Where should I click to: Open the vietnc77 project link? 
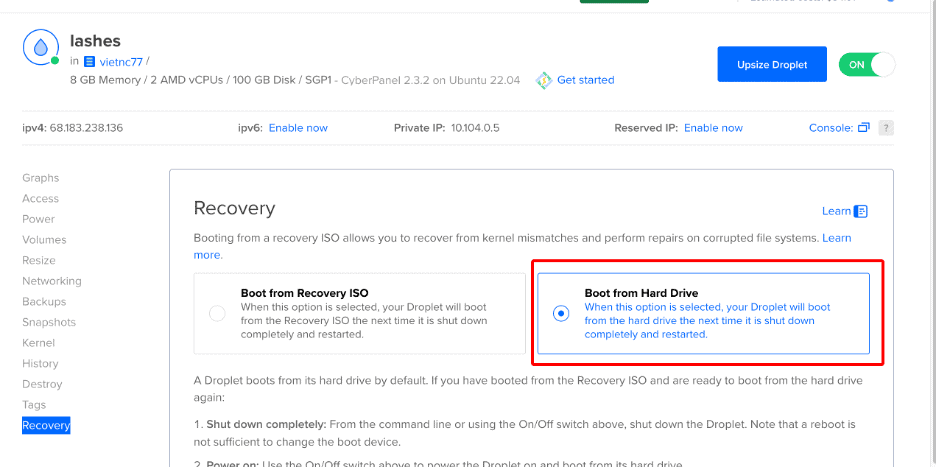[x=121, y=61]
